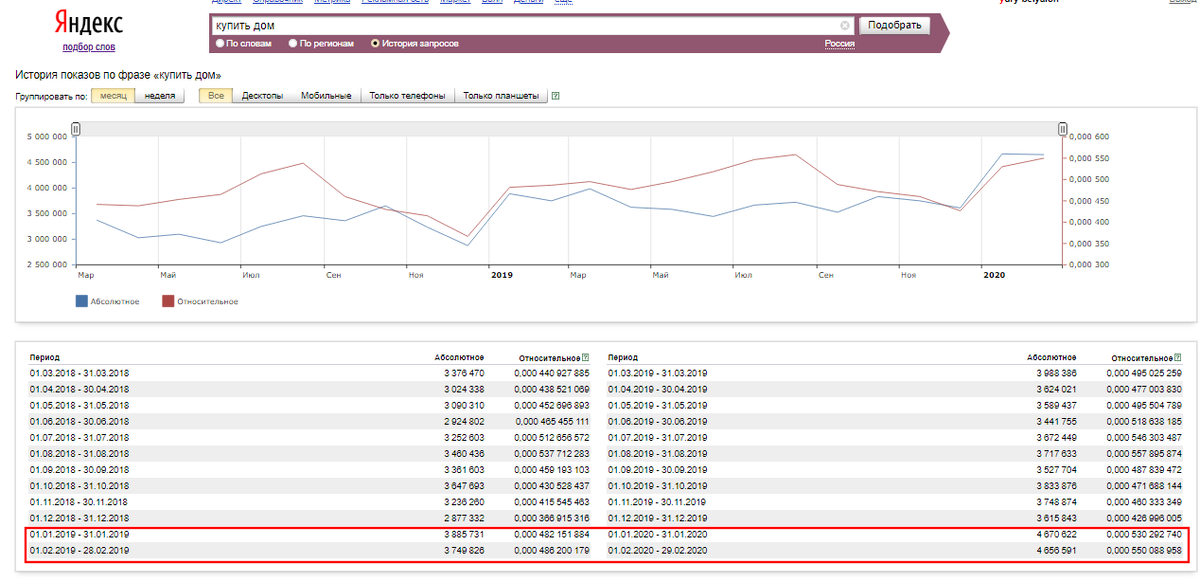Click the right Период column header
1200x582 pixels.
pos(623,357)
